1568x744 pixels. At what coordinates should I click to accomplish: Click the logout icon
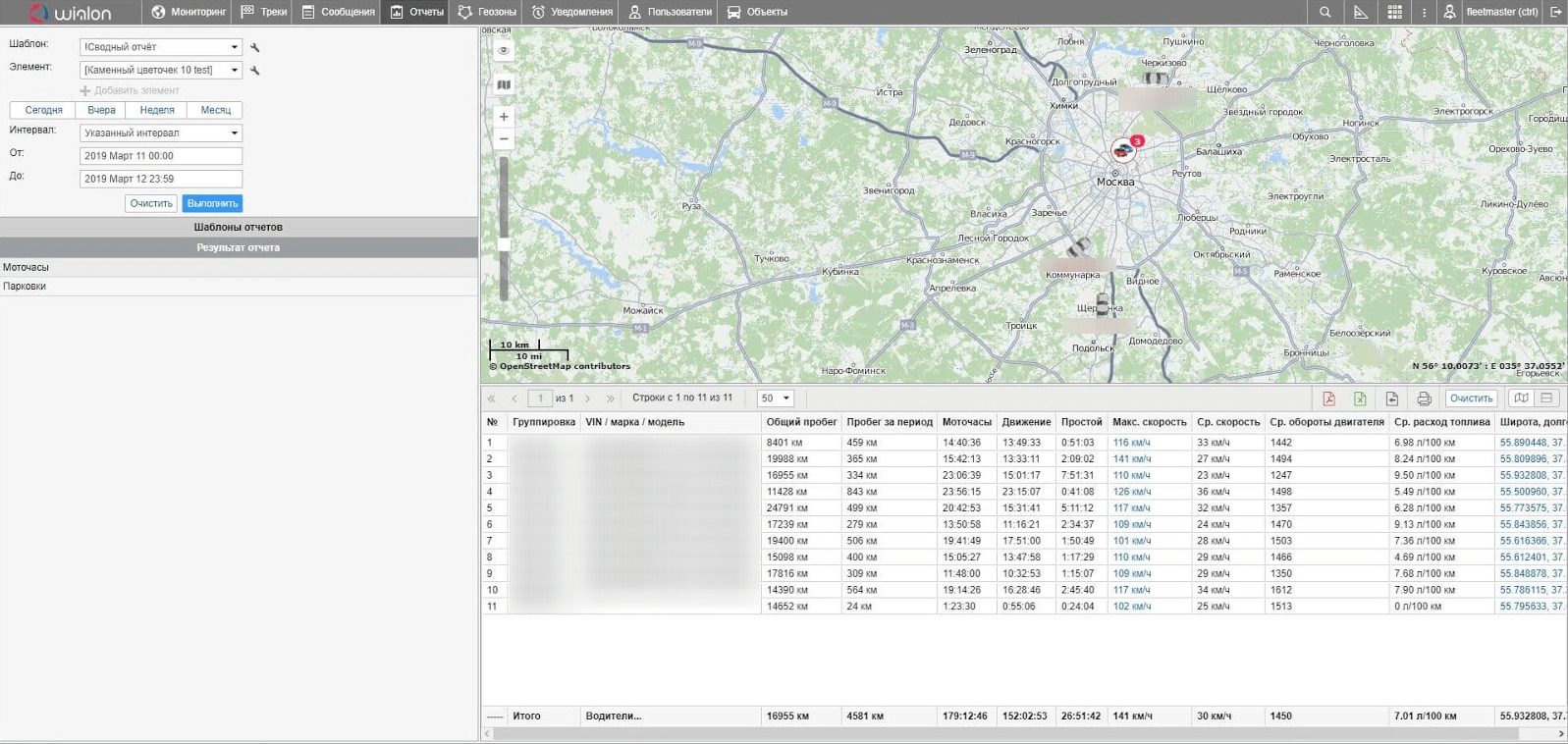pos(1555,12)
